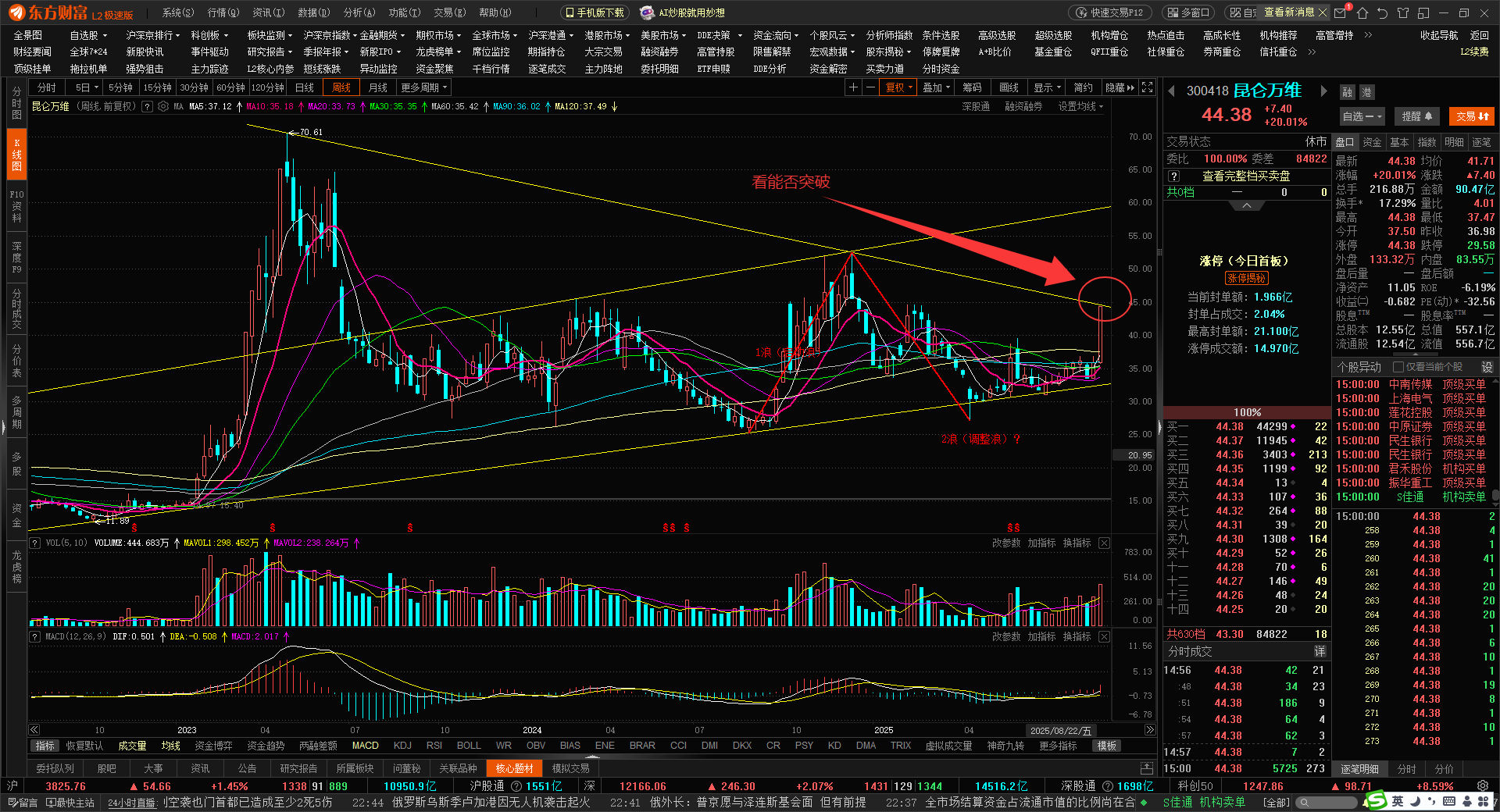Open help for VOL indicator question mark
This screenshot has width=1500, height=812.
coord(35,543)
